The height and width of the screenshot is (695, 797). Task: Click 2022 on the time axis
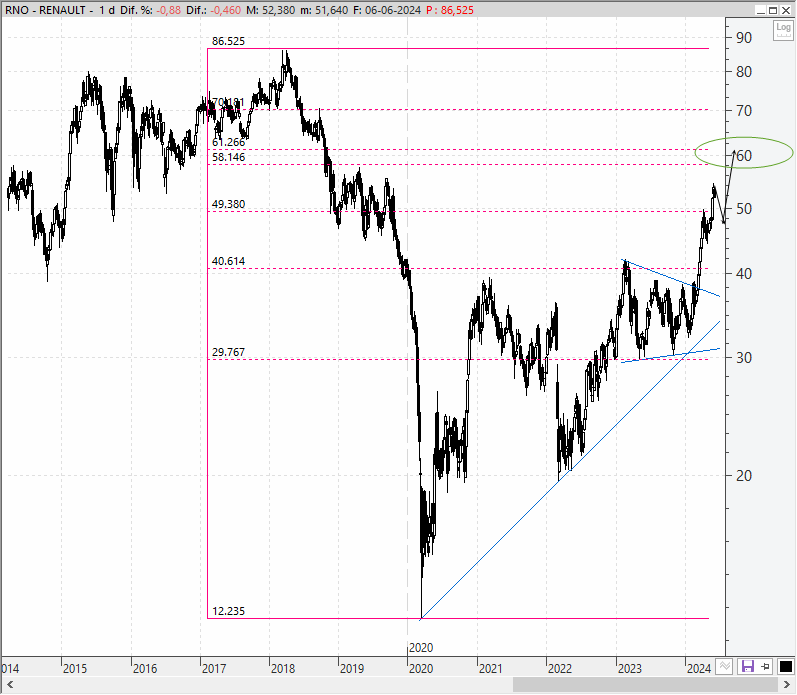pos(560,669)
